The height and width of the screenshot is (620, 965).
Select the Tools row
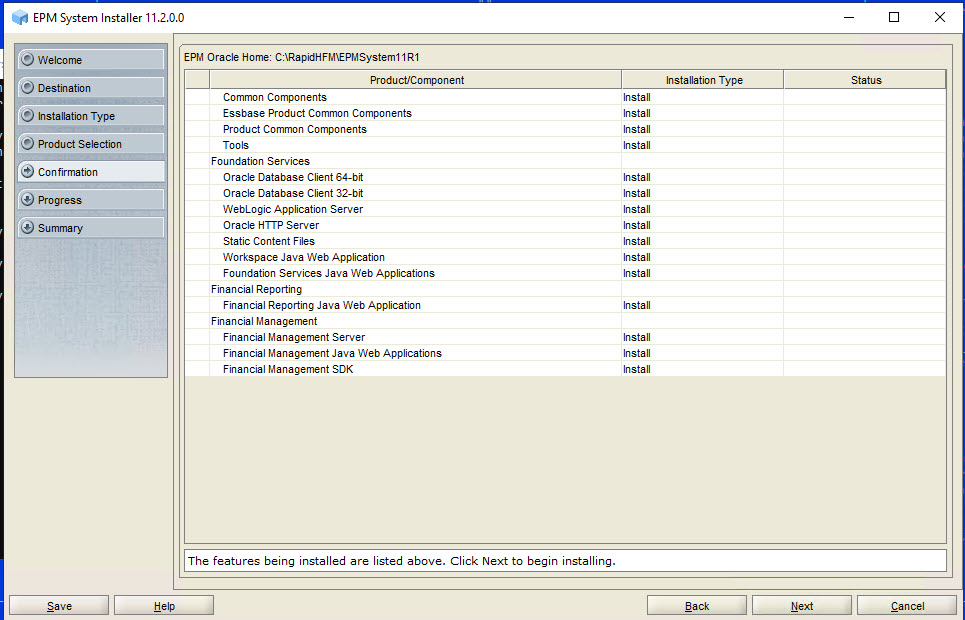[x=565, y=145]
